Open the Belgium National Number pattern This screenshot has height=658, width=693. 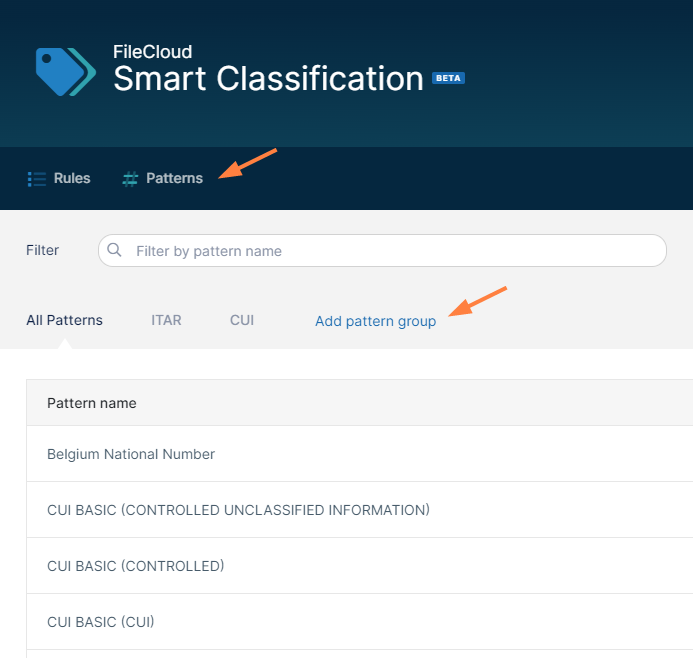tap(131, 454)
